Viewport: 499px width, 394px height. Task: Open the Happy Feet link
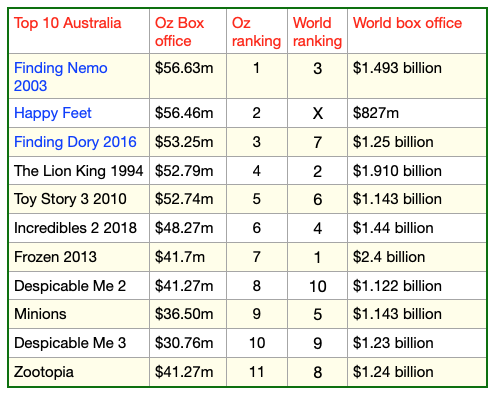pyautogui.click(x=53, y=113)
